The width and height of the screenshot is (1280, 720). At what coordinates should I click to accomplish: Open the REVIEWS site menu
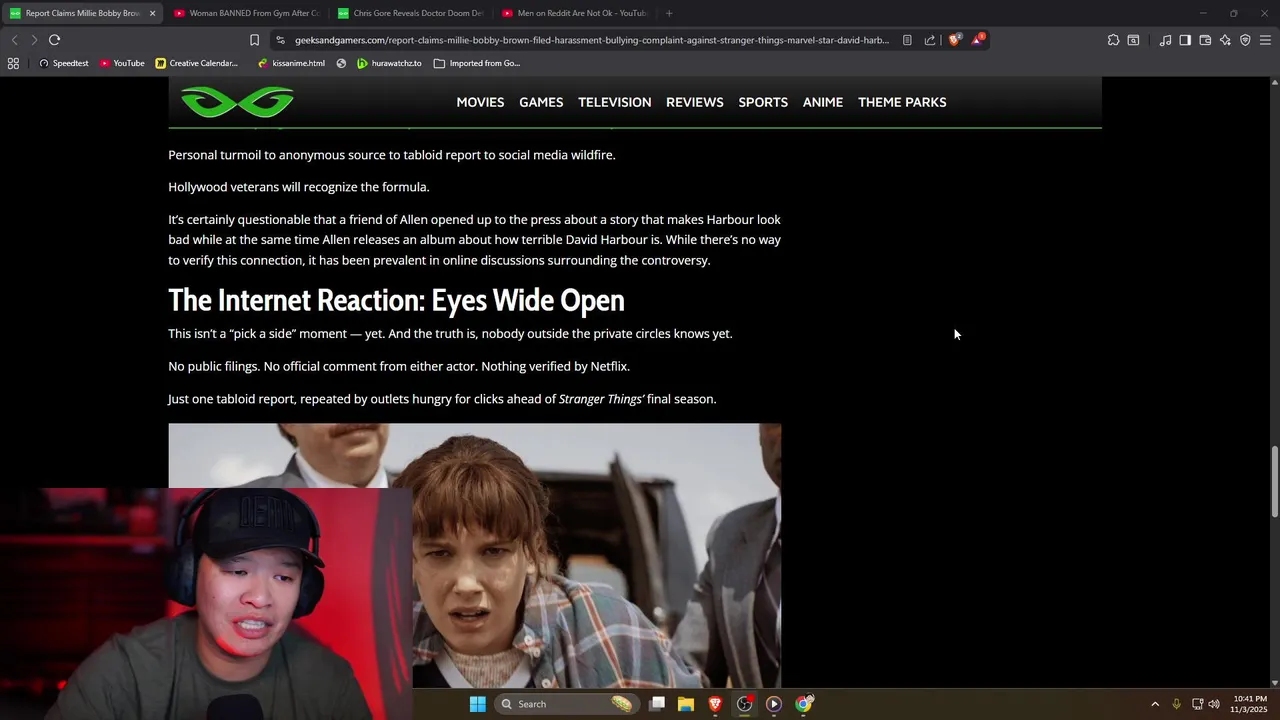[x=695, y=102]
